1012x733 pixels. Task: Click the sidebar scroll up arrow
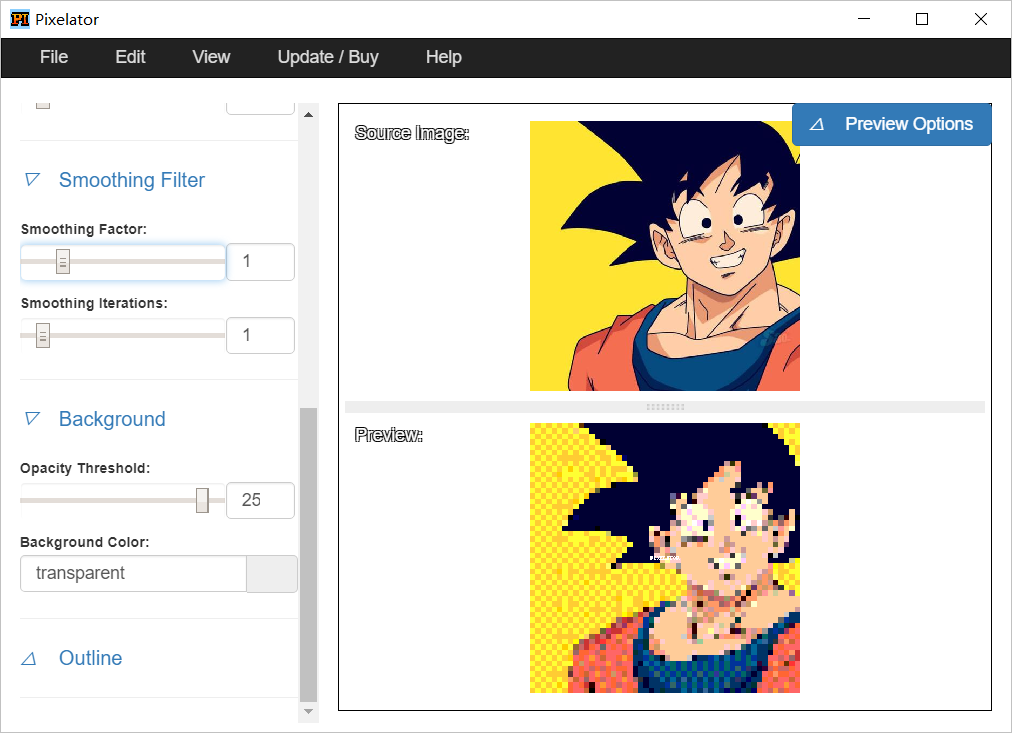tap(308, 115)
